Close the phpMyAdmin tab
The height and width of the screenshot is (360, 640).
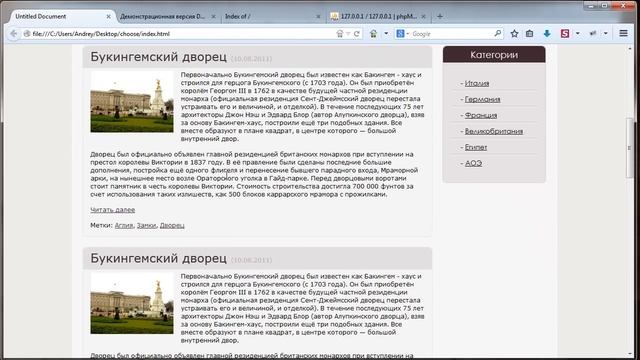click(x=423, y=17)
